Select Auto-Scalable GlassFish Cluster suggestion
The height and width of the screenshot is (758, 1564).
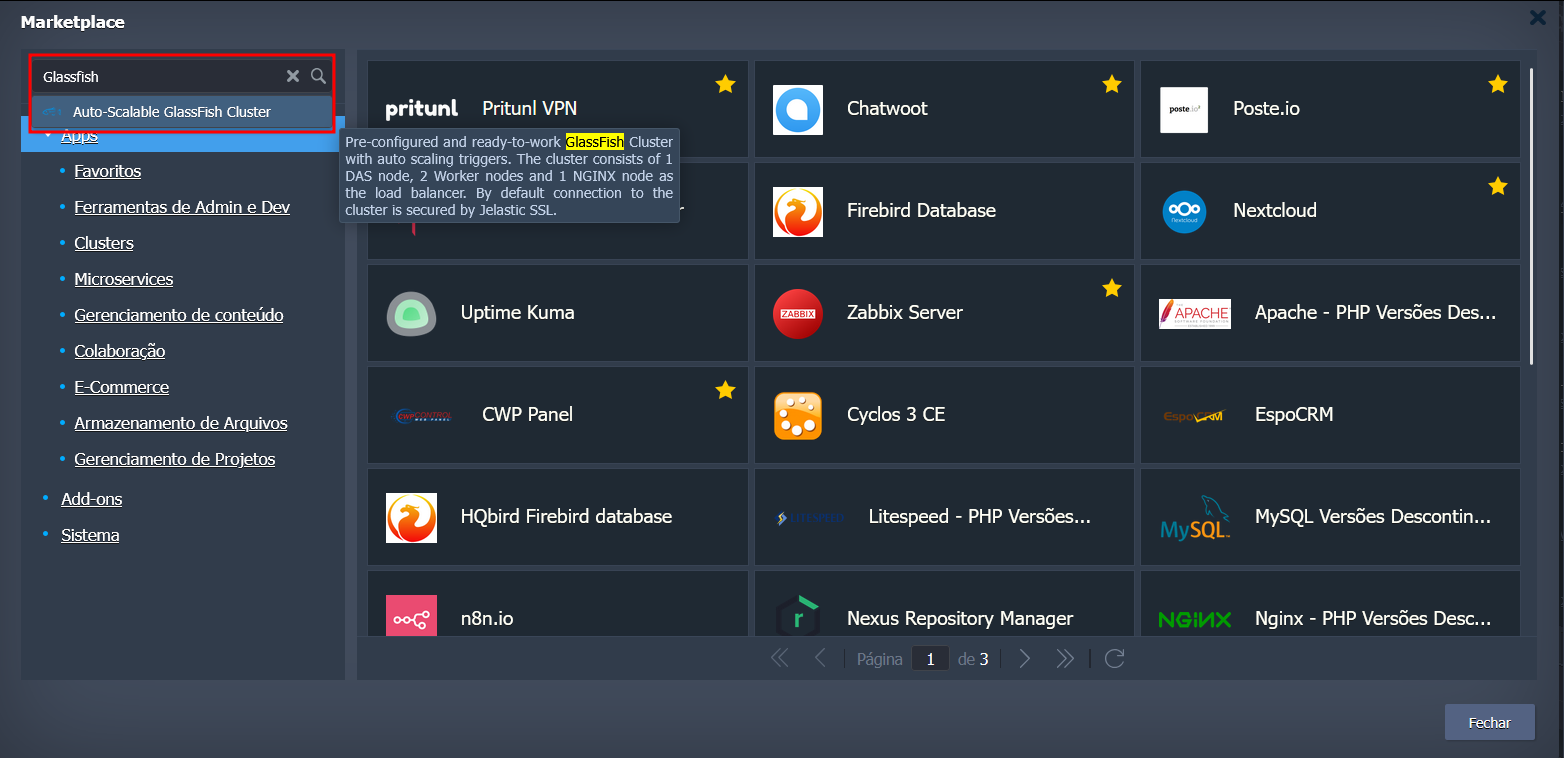click(181, 112)
